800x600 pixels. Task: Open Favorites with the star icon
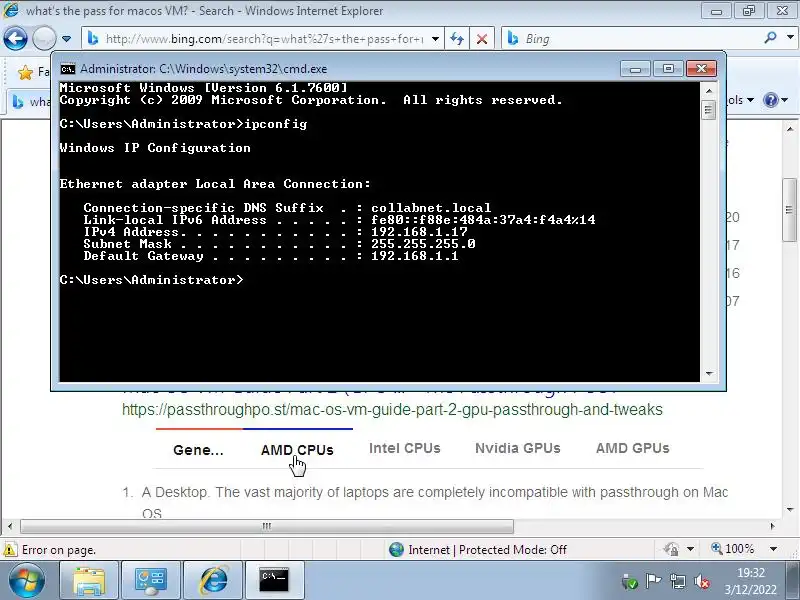click(25, 72)
